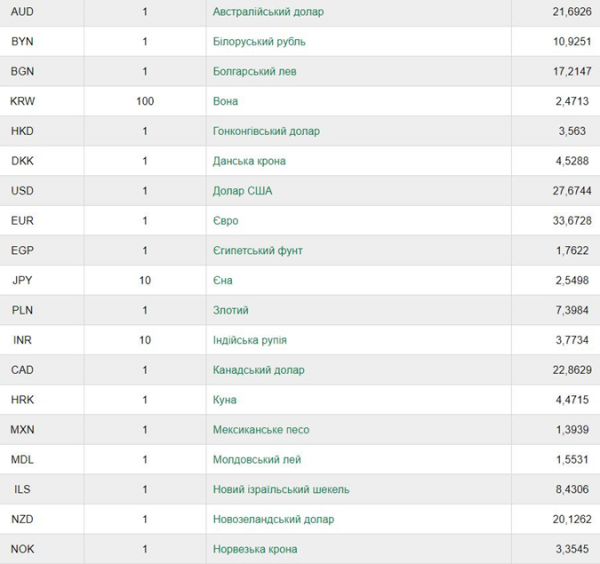This screenshot has height=564, width=600.
Task: Select the Канадський долар link
Action: point(259,370)
